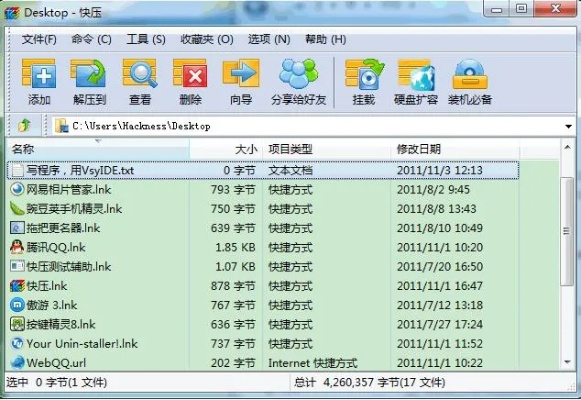Click the 写程序，用VsyIDE.txt file name
The height and width of the screenshot is (400, 581).
[80, 170]
